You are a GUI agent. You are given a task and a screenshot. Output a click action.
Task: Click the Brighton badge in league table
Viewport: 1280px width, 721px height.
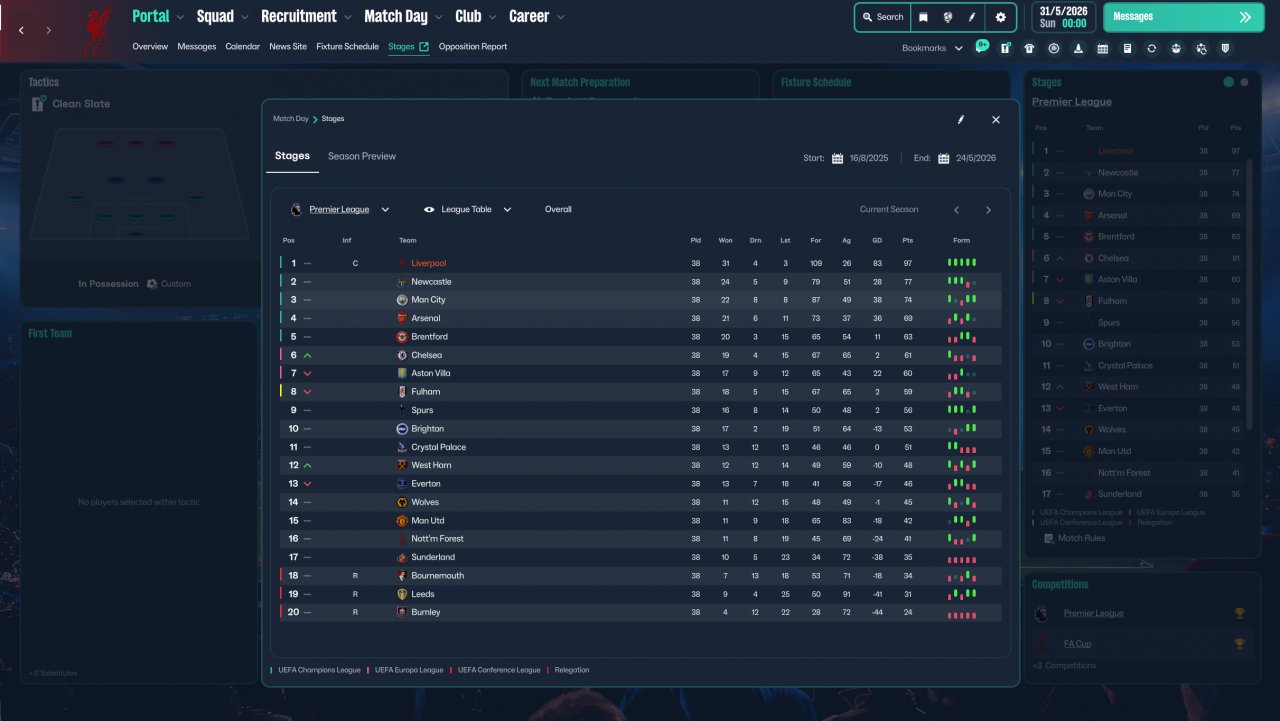pyautogui.click(x=402, y=429)
